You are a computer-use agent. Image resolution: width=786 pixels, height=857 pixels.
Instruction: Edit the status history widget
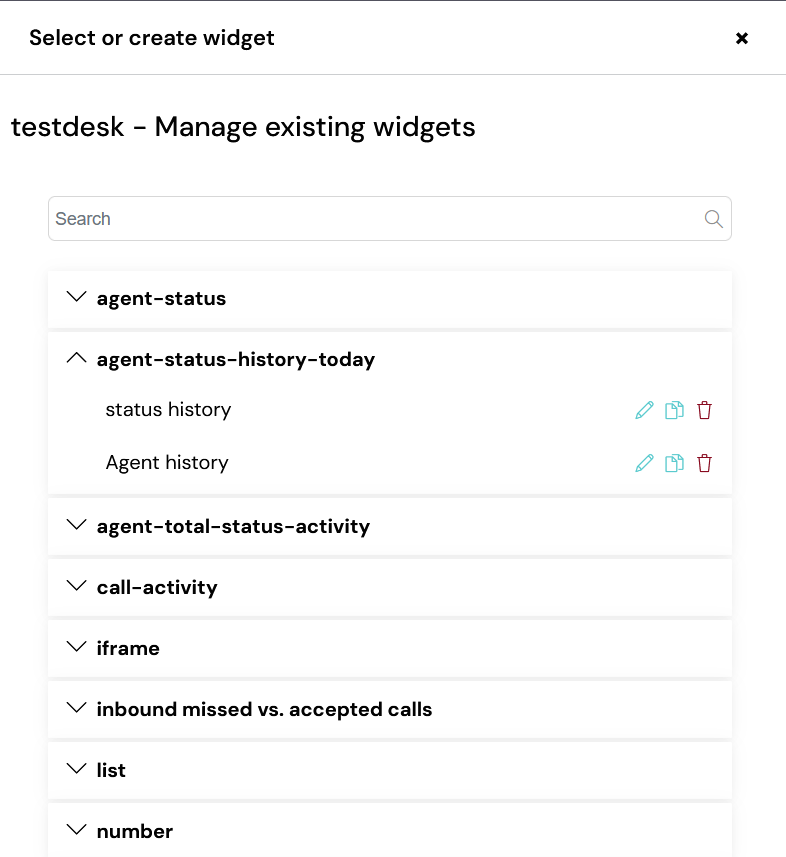(x=644, y=410)
